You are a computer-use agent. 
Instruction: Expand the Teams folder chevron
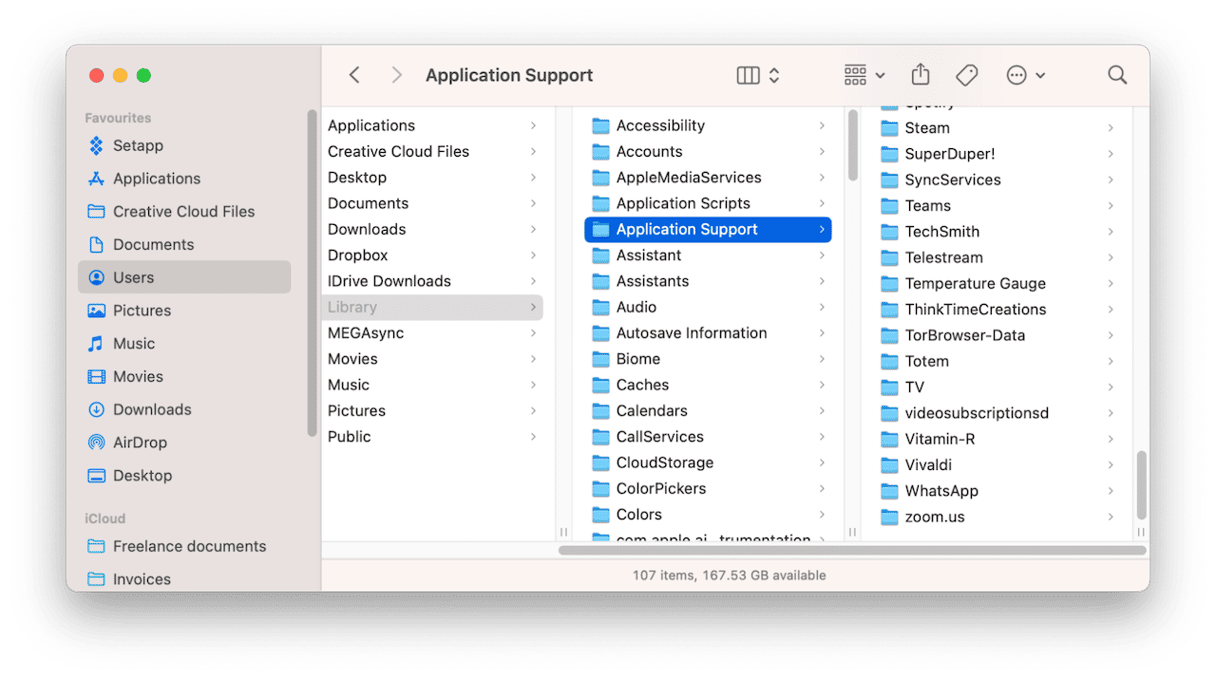click(x=1111, y=206)
